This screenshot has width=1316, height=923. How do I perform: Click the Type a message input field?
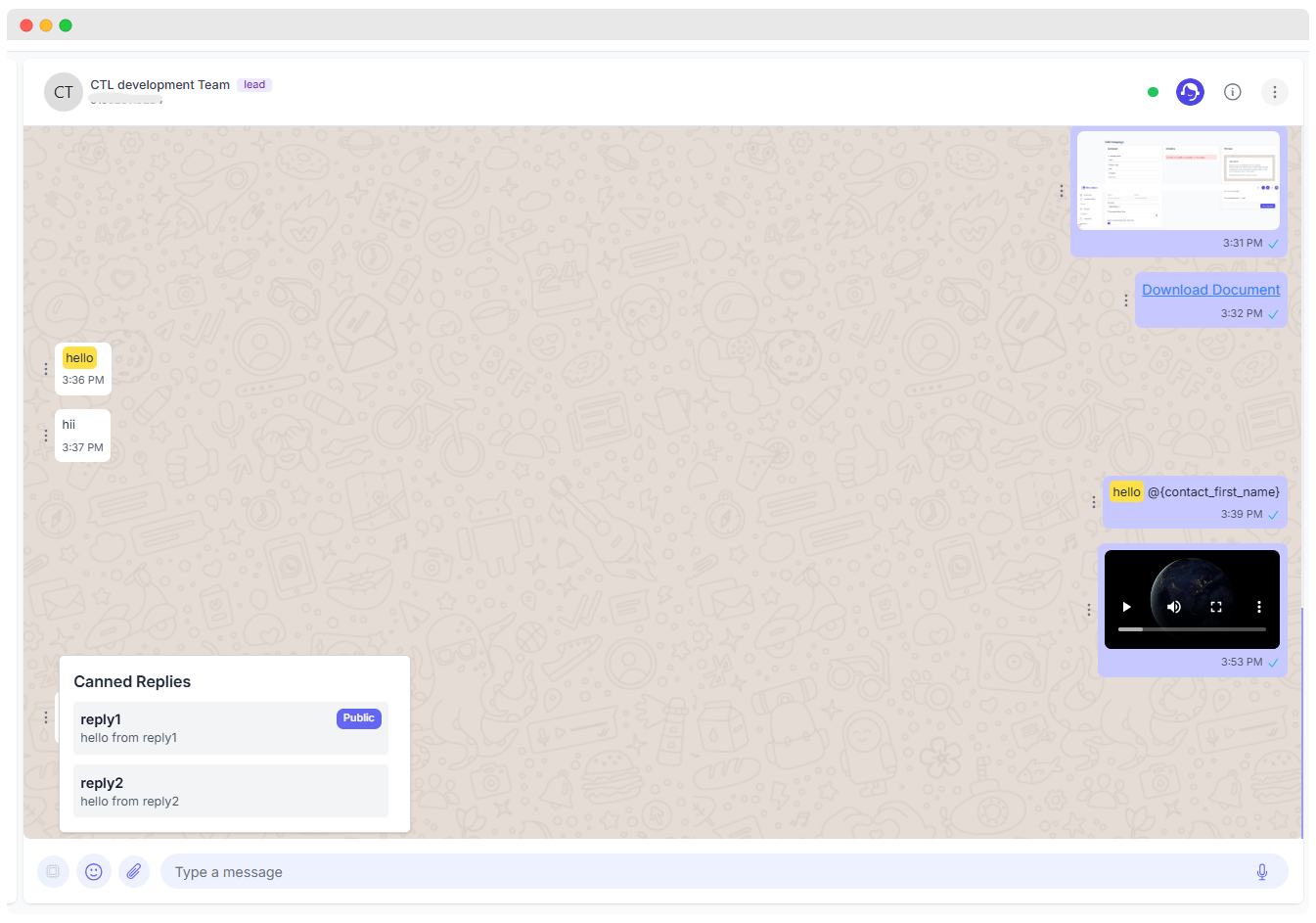tap(685, 871)
